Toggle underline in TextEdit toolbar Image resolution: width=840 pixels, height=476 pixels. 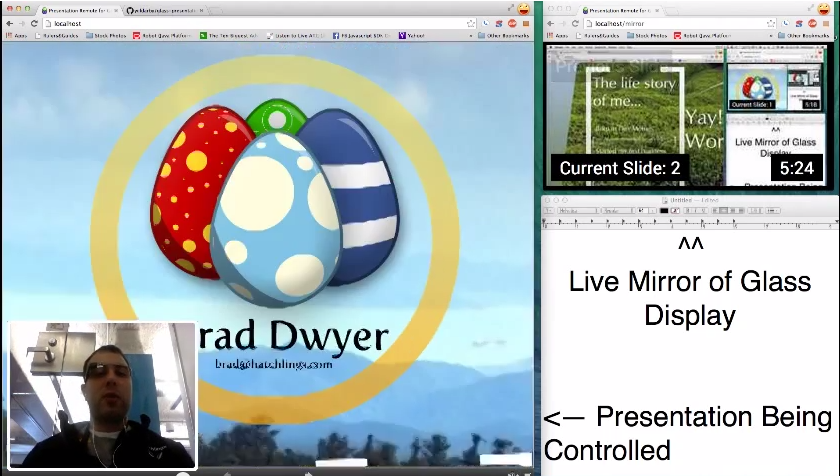(703, 211)
